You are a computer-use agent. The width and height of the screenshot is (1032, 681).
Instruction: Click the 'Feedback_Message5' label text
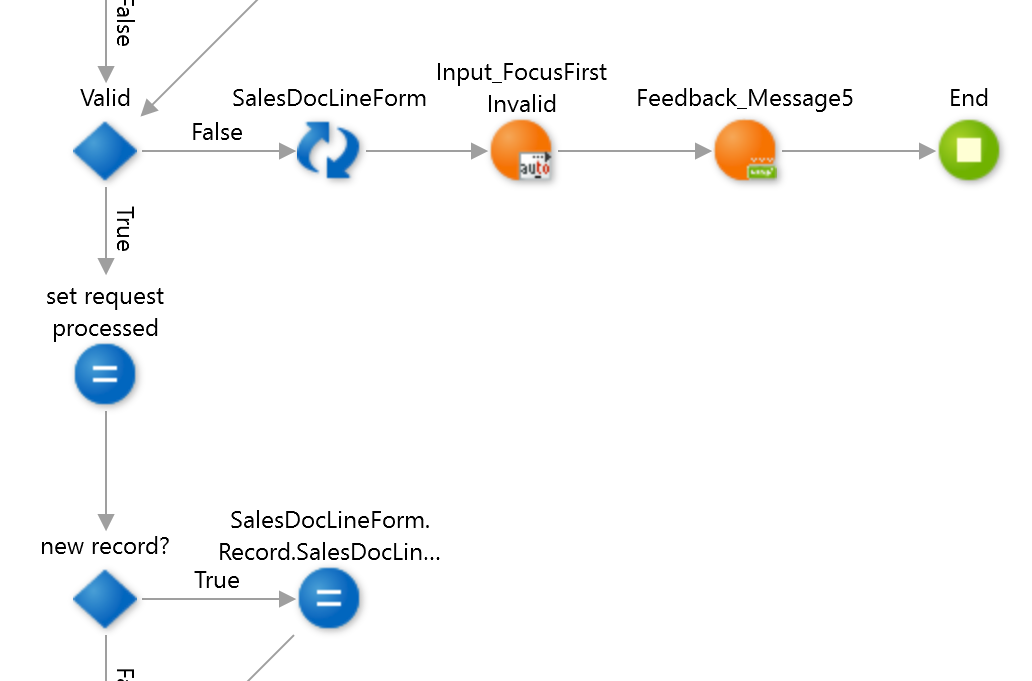(x=745, y=98)
